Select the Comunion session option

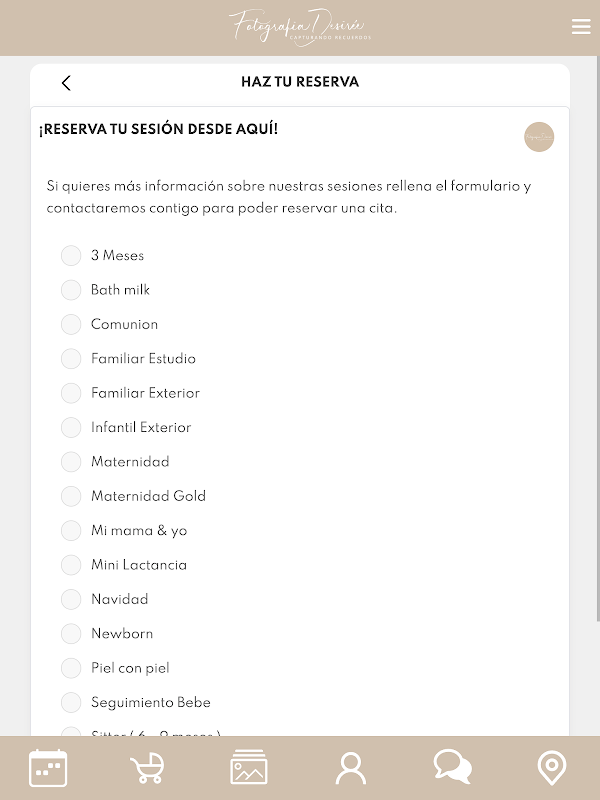click(x=71, y=324)
